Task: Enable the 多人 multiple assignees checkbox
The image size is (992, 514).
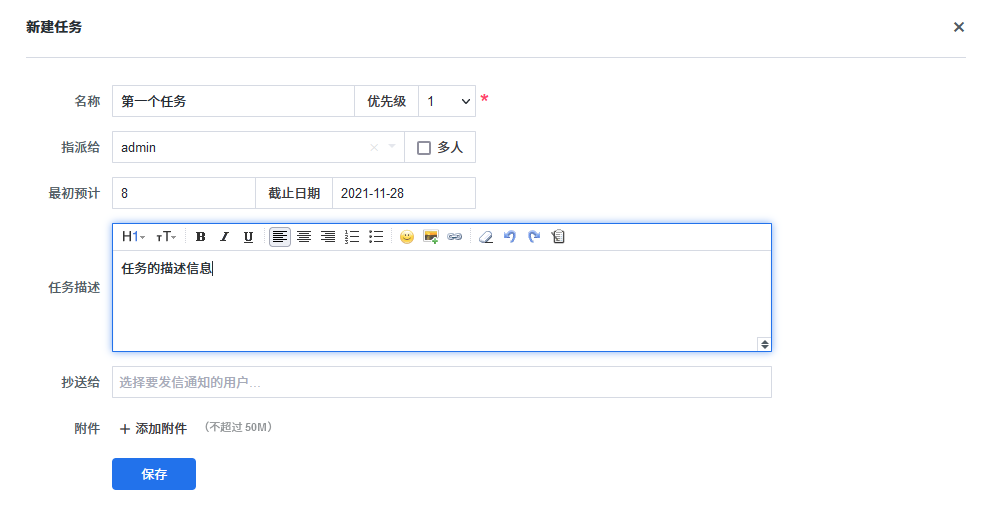Action: click(x=424, y=148)
